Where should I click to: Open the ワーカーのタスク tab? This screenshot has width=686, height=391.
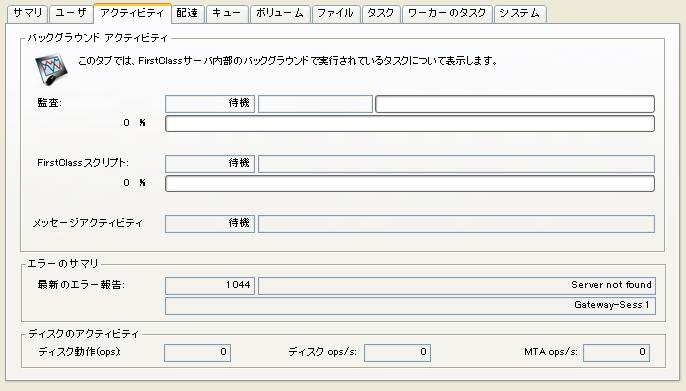click(447, 14)
